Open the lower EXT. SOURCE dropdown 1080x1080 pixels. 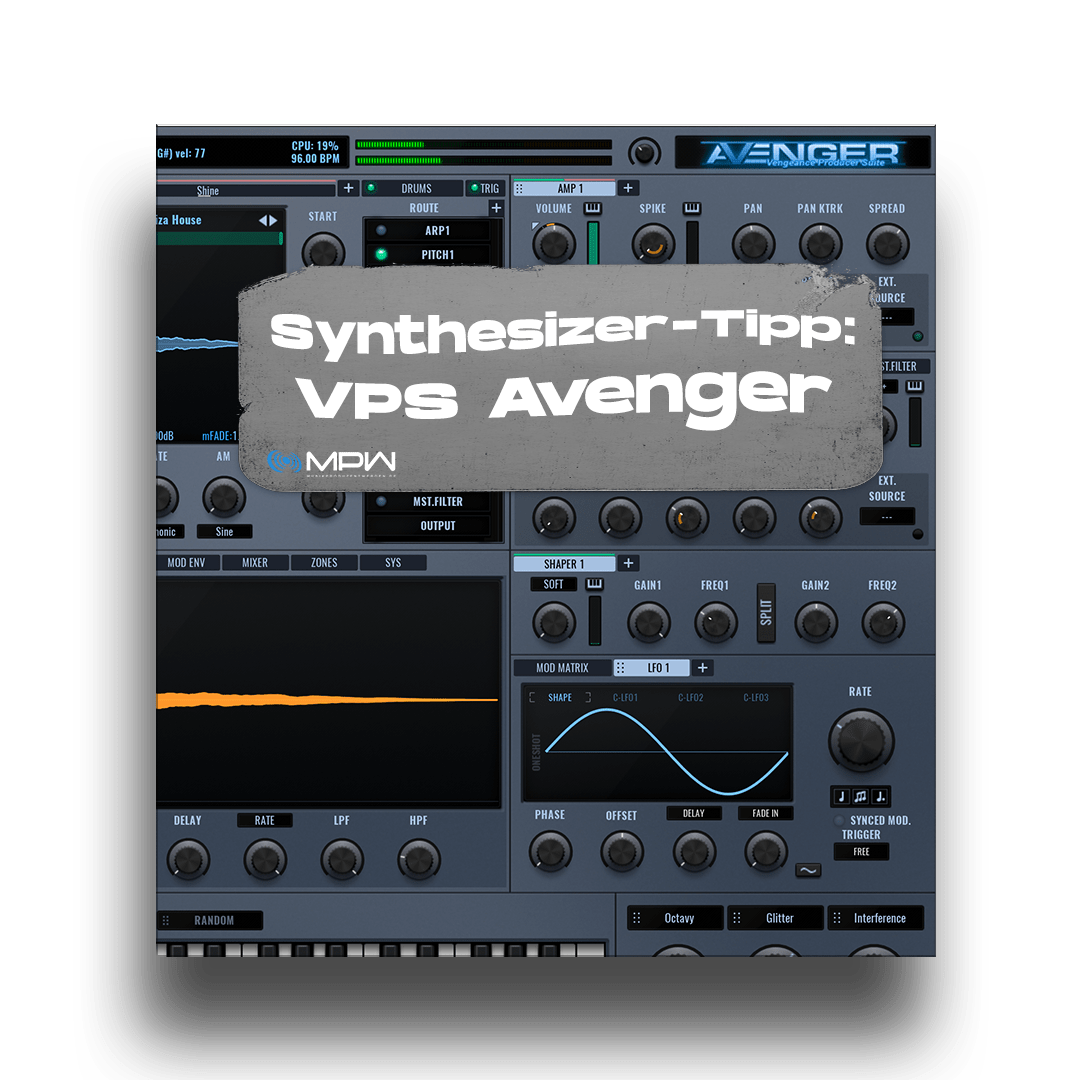click(887, 517)
